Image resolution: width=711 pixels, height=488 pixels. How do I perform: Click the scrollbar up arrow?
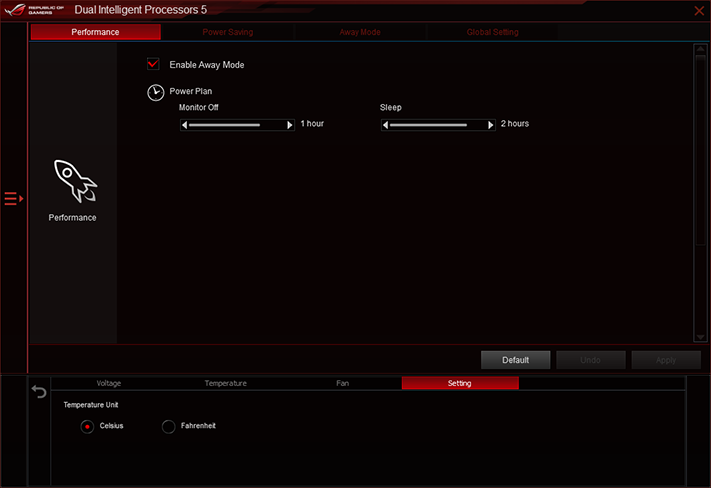point(701,49)
